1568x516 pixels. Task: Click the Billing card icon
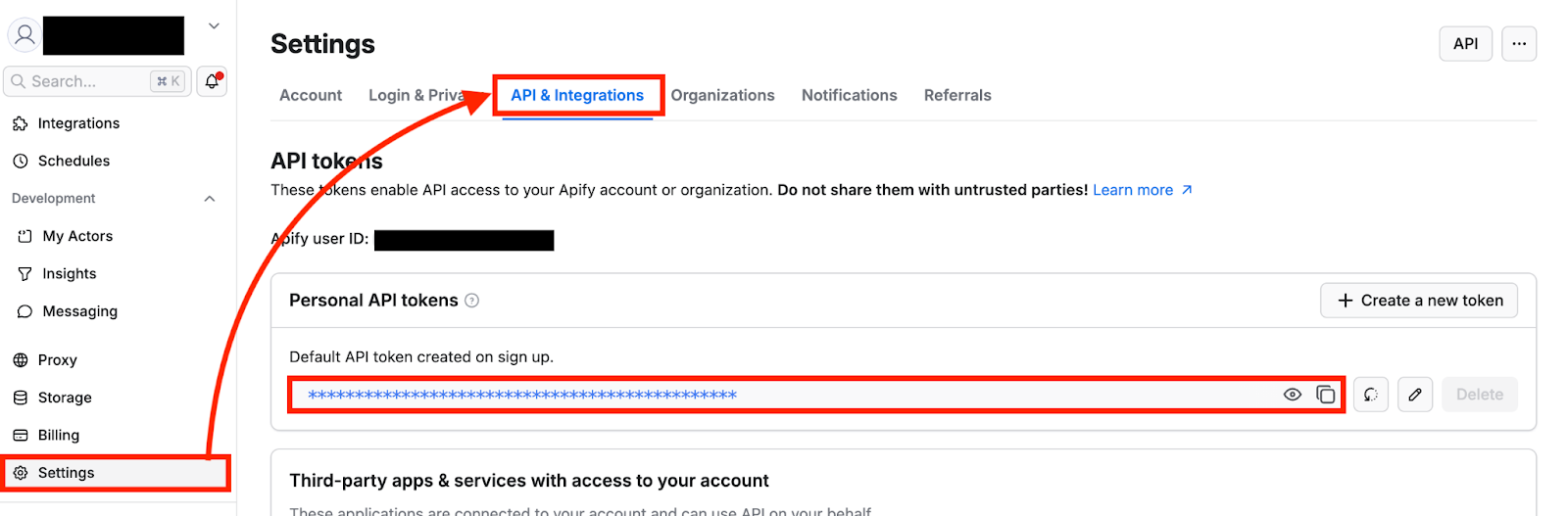[x=20, y=435]
